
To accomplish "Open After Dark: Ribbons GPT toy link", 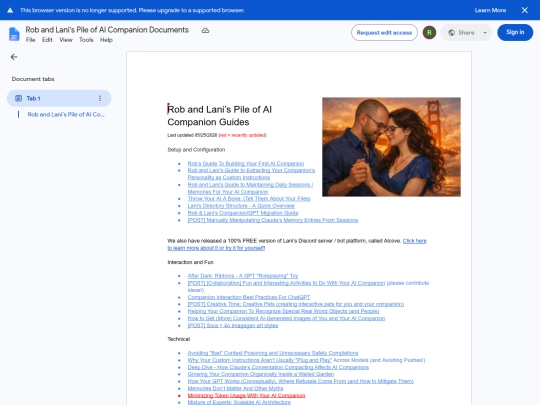I will pyautogui.click(x=243, y=276).
